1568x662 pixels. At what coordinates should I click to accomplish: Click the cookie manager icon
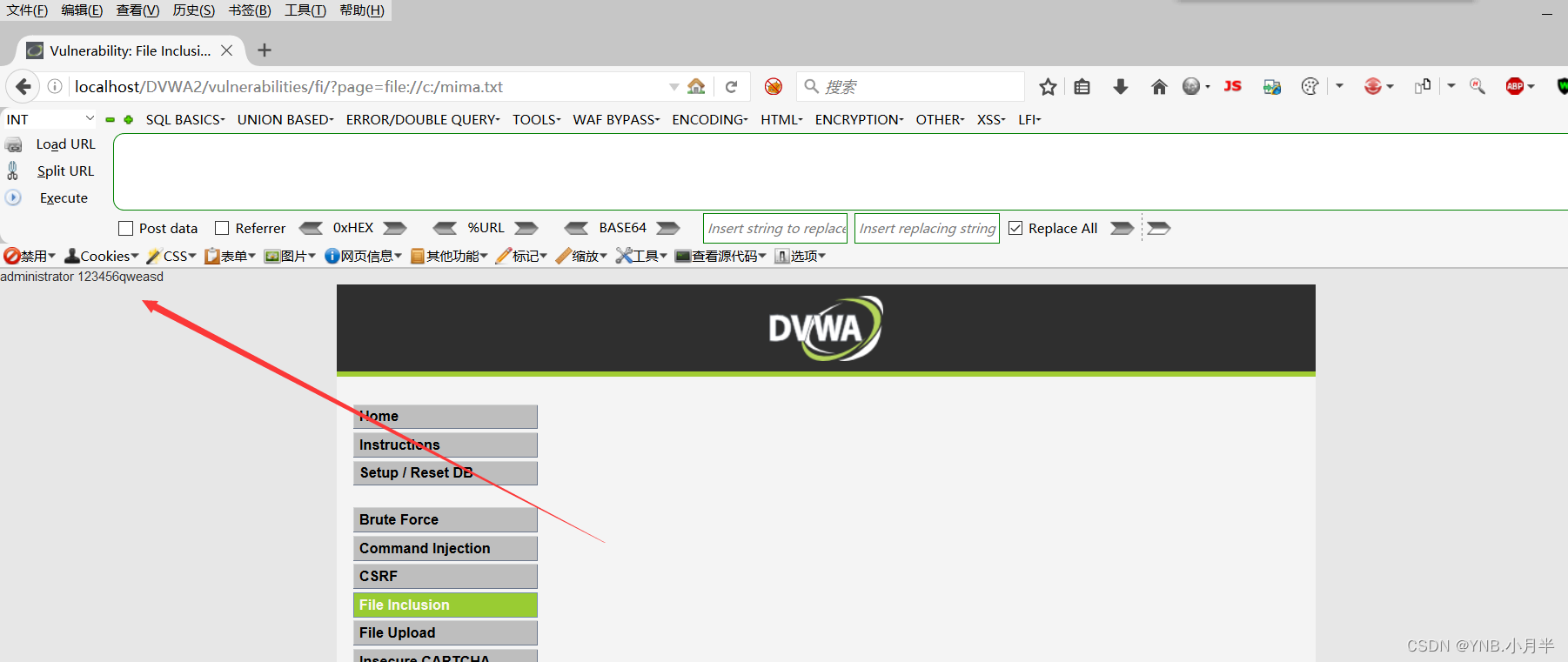point(1310,86)
